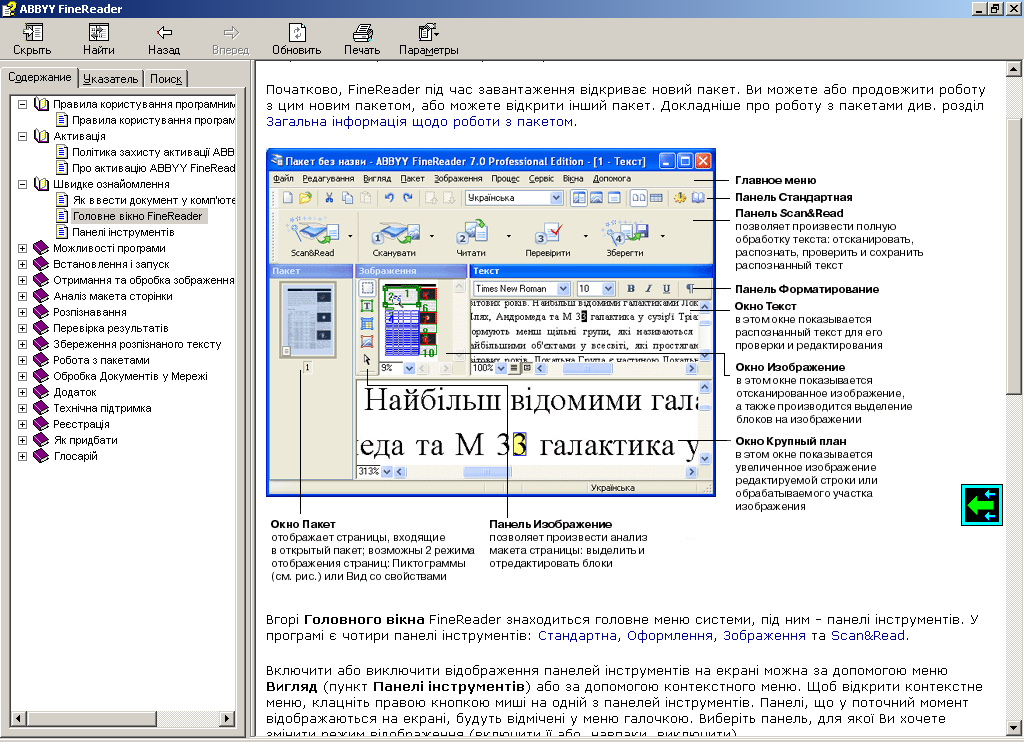1024x742 pixels.
Task: Click the content pane scroll-down arrow
Action: pos(1013,727)
